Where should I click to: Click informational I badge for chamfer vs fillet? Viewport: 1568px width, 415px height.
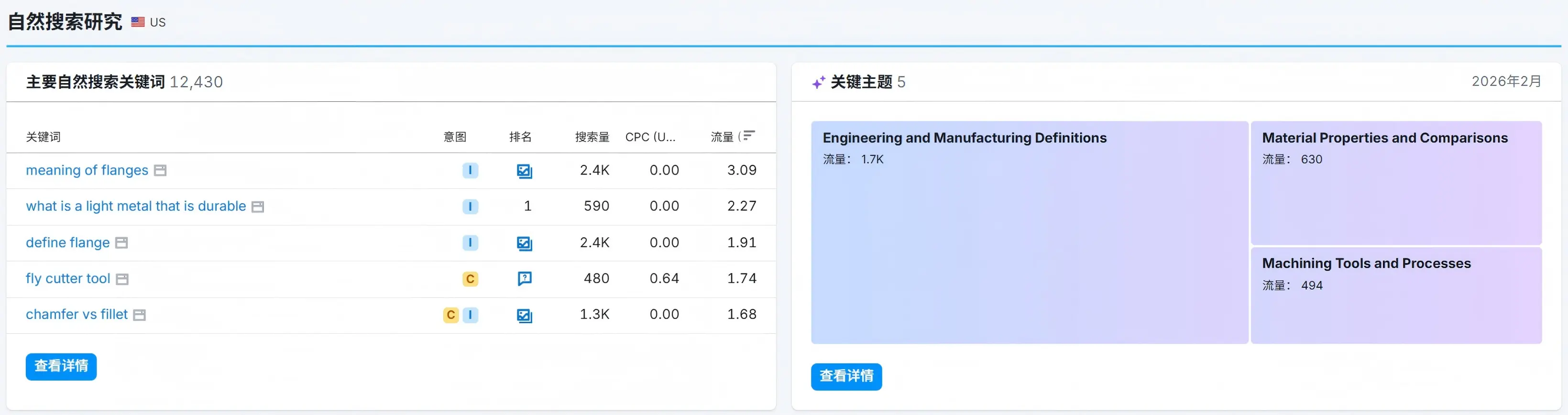[x=470, y=315]
